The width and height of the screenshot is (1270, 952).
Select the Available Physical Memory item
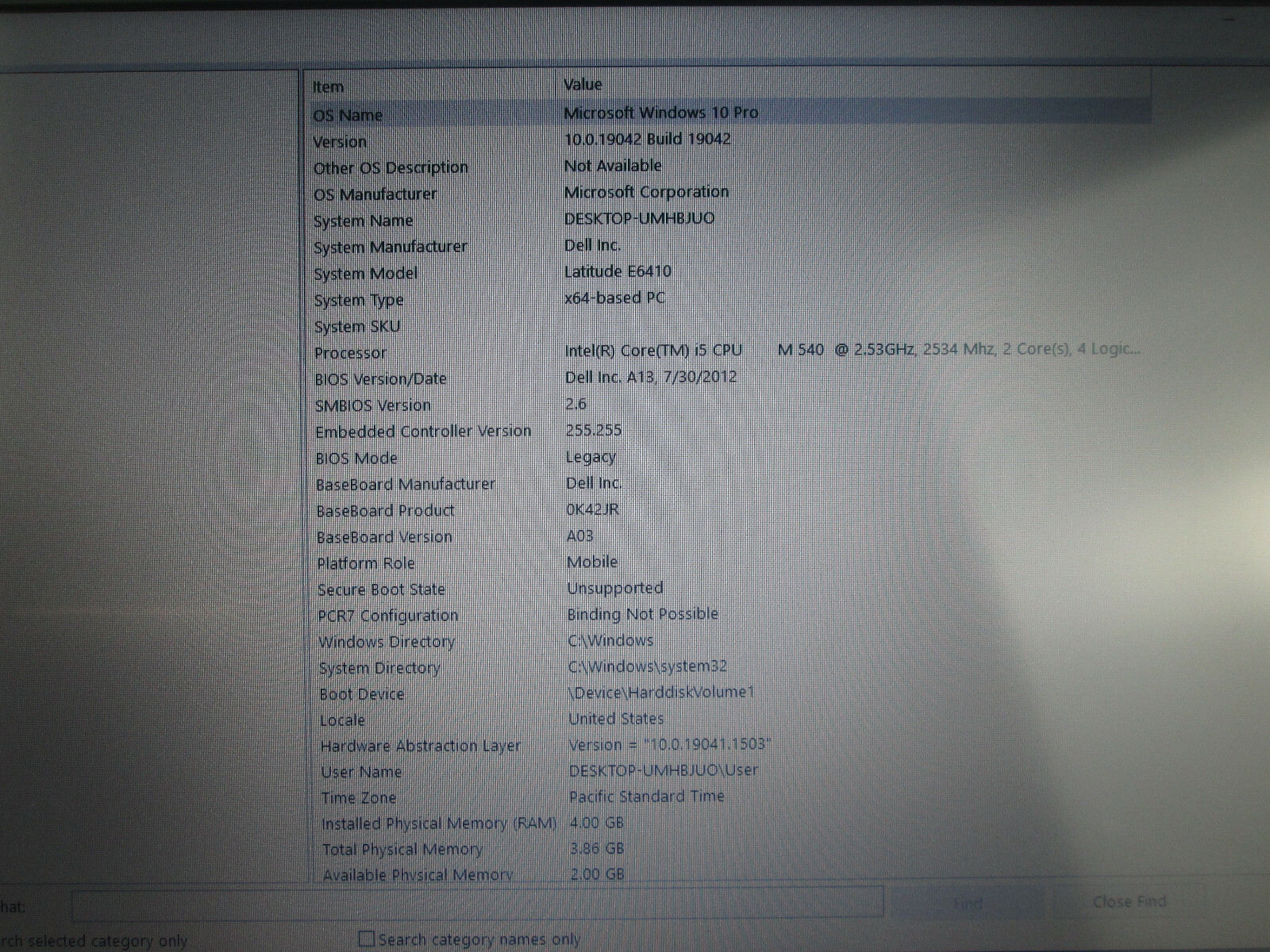(418, 875)
